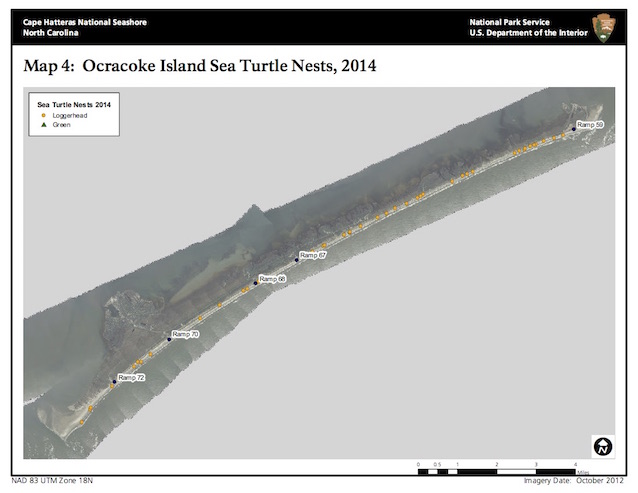Screen dimensions: 638x493
Task: Click 'U.S. Department of the Interior' text
Action: [529, 33]
